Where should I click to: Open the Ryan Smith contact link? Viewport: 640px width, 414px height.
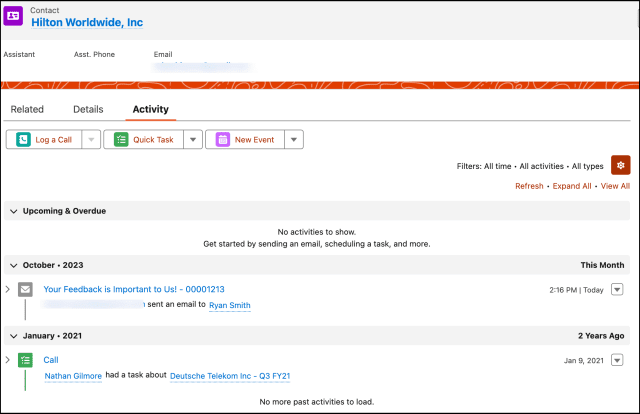pos(230,305)
